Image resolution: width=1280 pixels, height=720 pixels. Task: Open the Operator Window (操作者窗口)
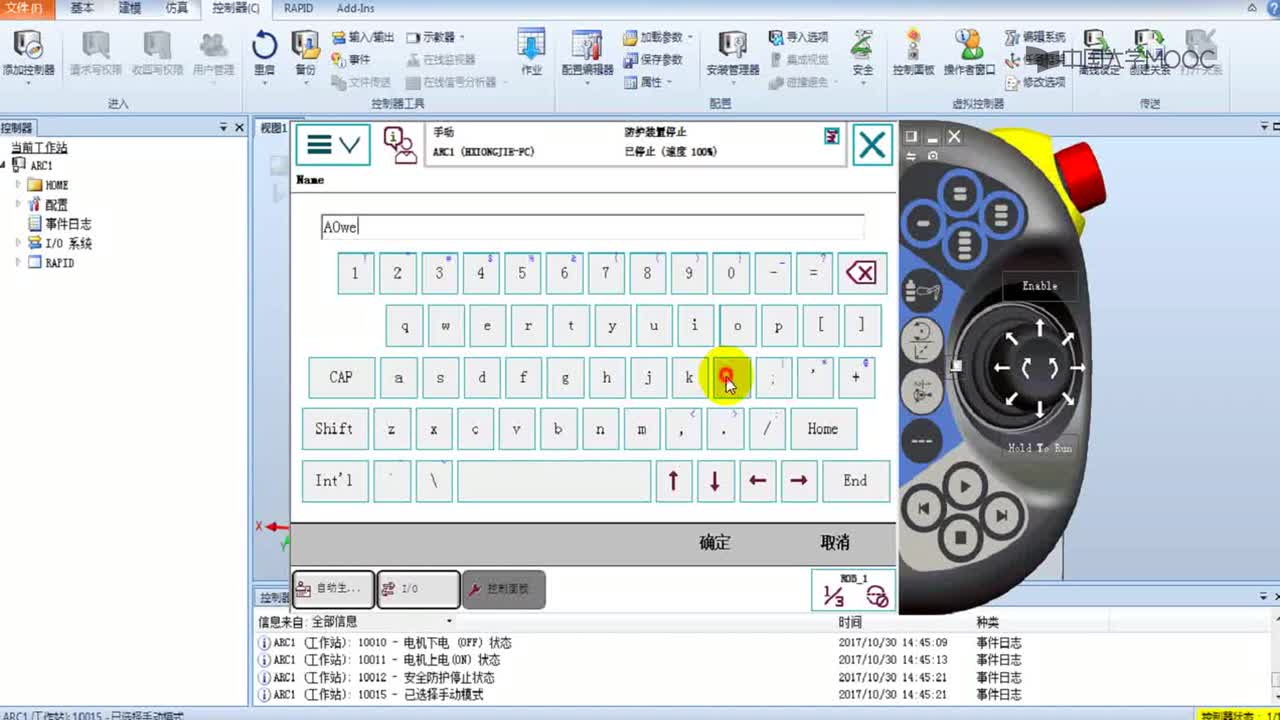click(969, 54)
